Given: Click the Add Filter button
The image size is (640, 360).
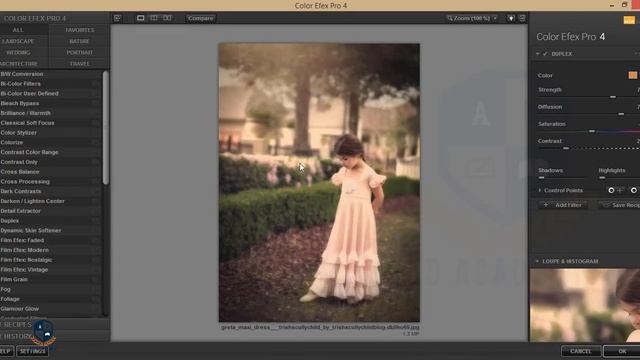Looking at the screenshot, I should coord(563,205).
